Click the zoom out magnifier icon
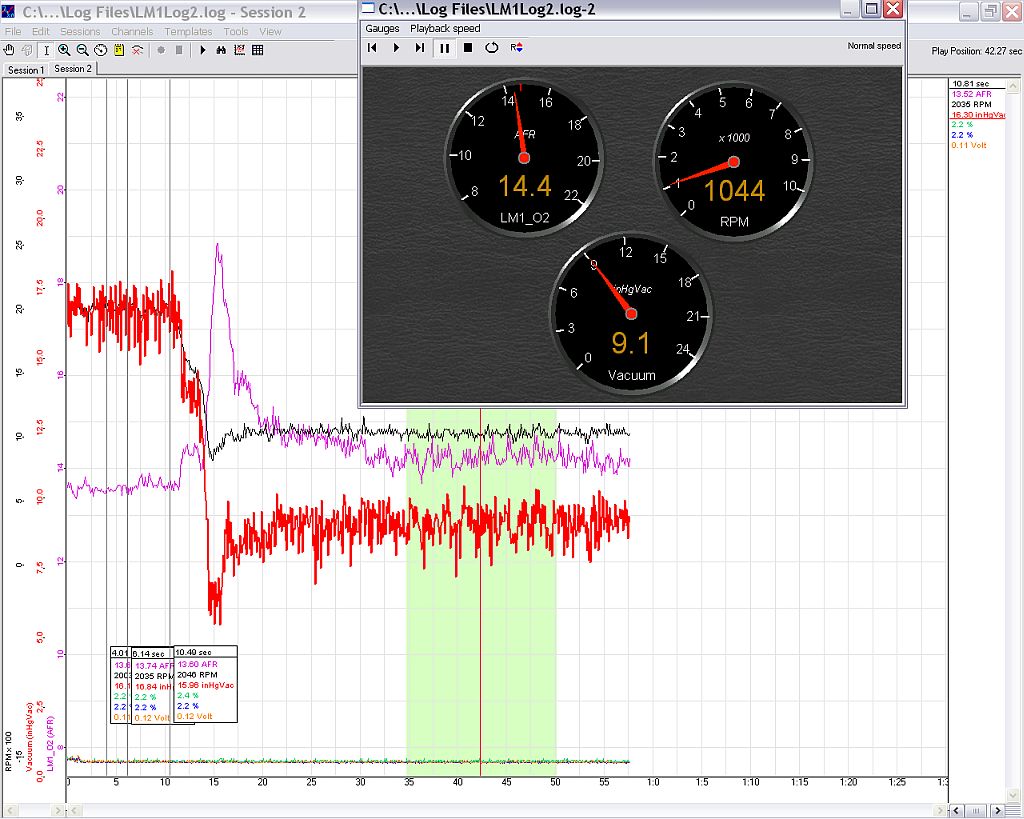The height and width of the screenshot is (819, 1024). coord(82,50)
